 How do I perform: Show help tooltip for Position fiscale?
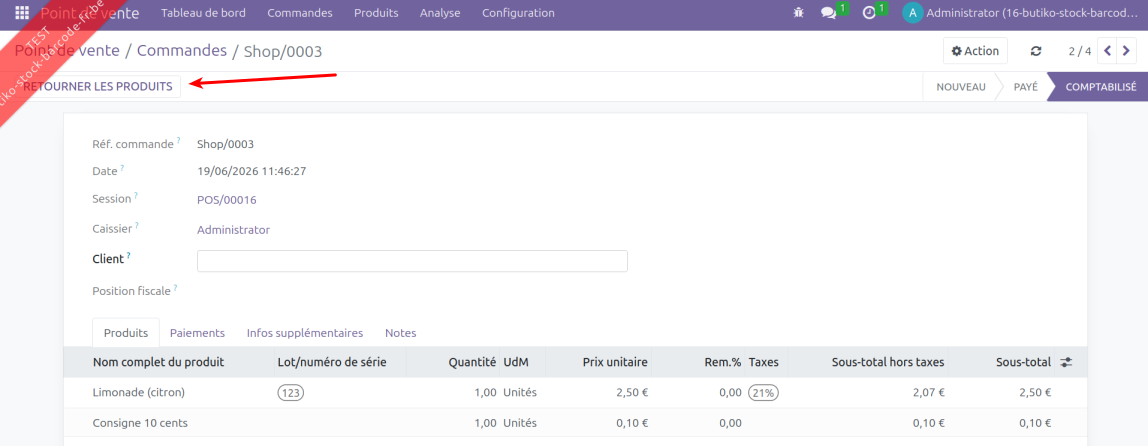pyautogui.click(x=176, y=286)
